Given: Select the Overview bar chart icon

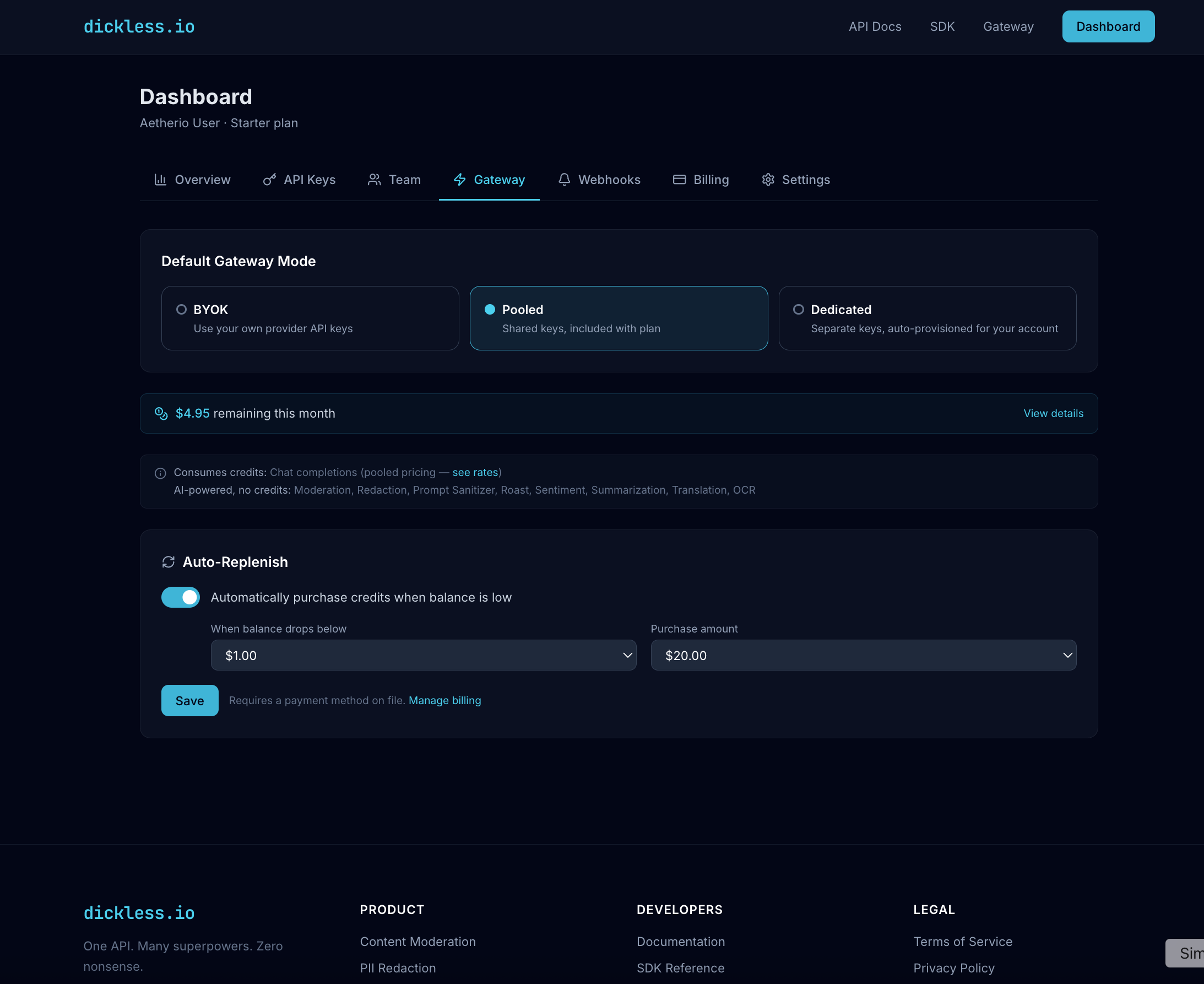Looking at the screenshot, I should coord(160,180).
